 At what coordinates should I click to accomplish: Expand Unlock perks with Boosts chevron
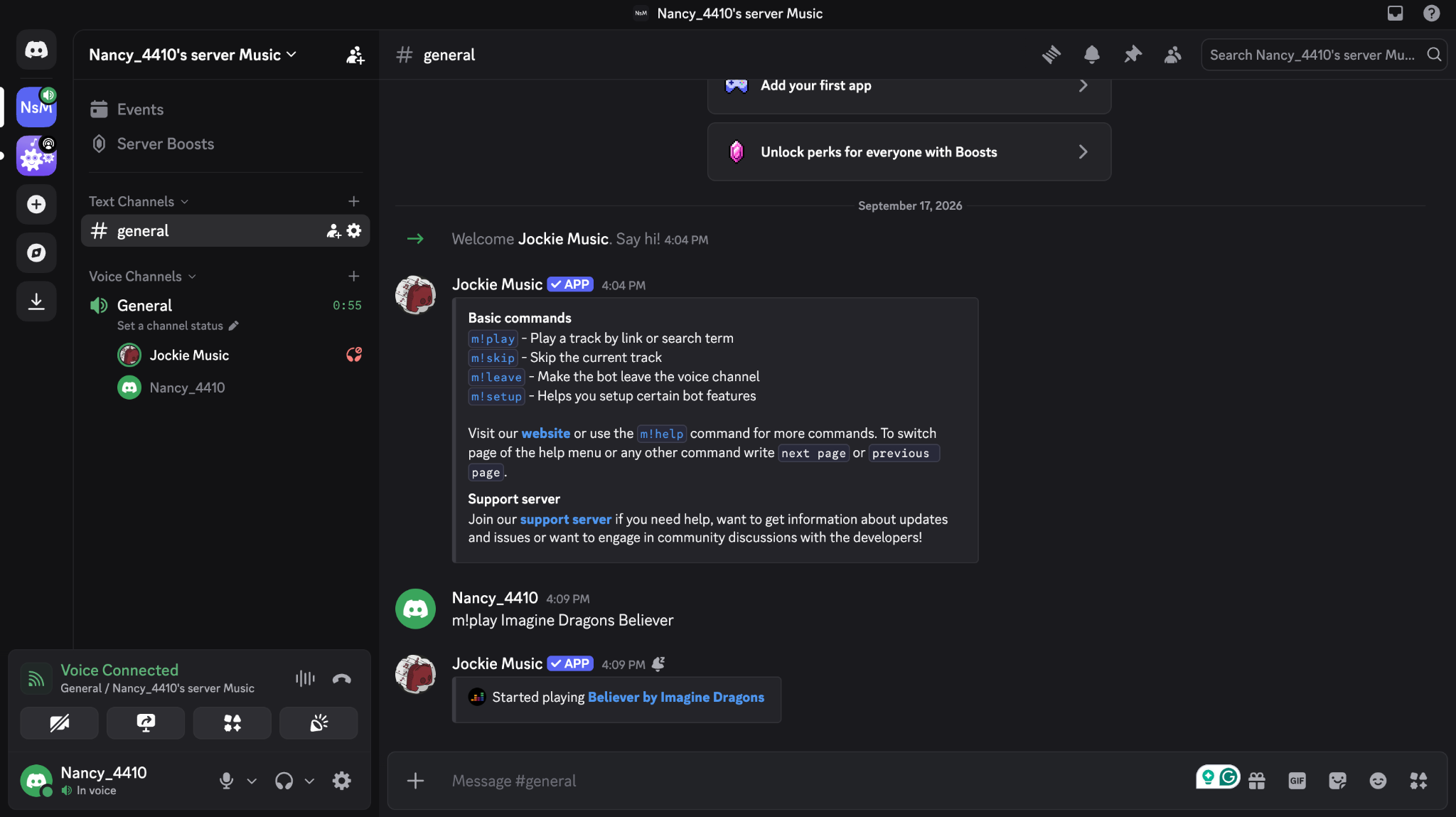[x=1083, y=151]
